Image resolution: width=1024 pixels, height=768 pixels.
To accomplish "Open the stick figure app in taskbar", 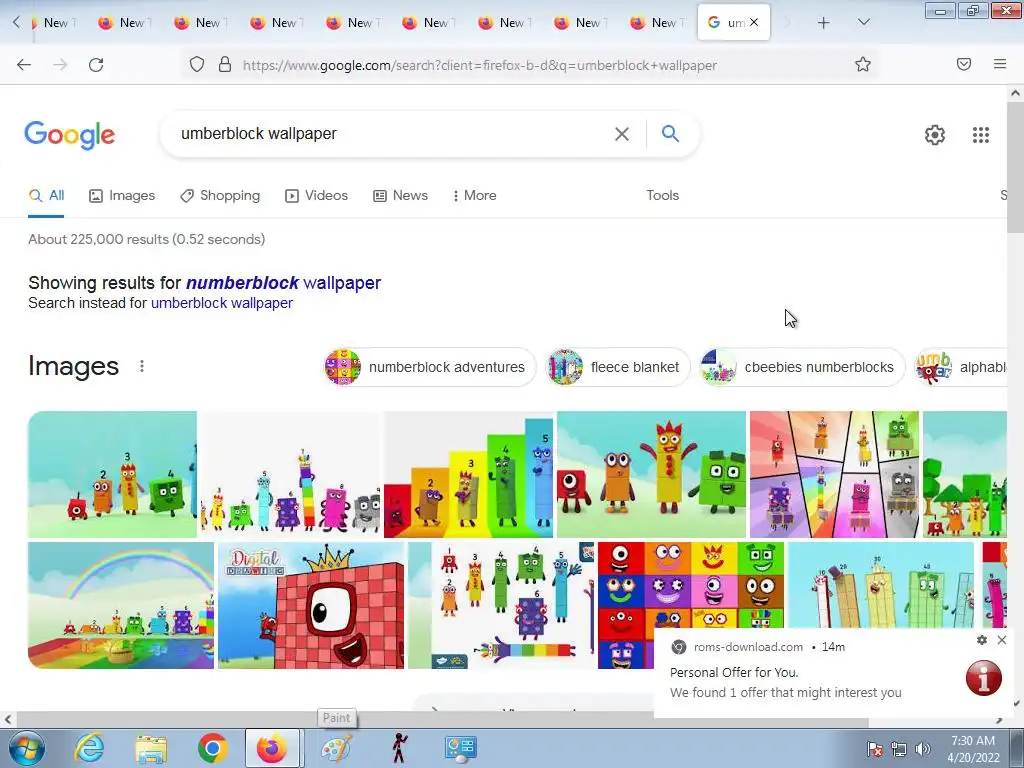I will 399,748.
